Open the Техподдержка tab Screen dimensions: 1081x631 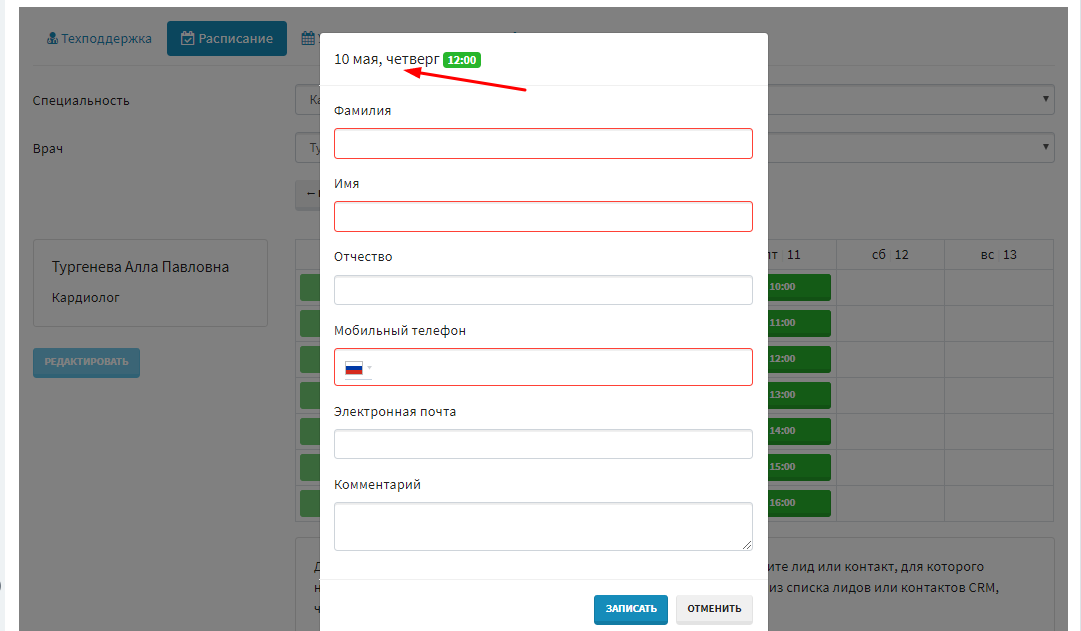tap(99, 39)
